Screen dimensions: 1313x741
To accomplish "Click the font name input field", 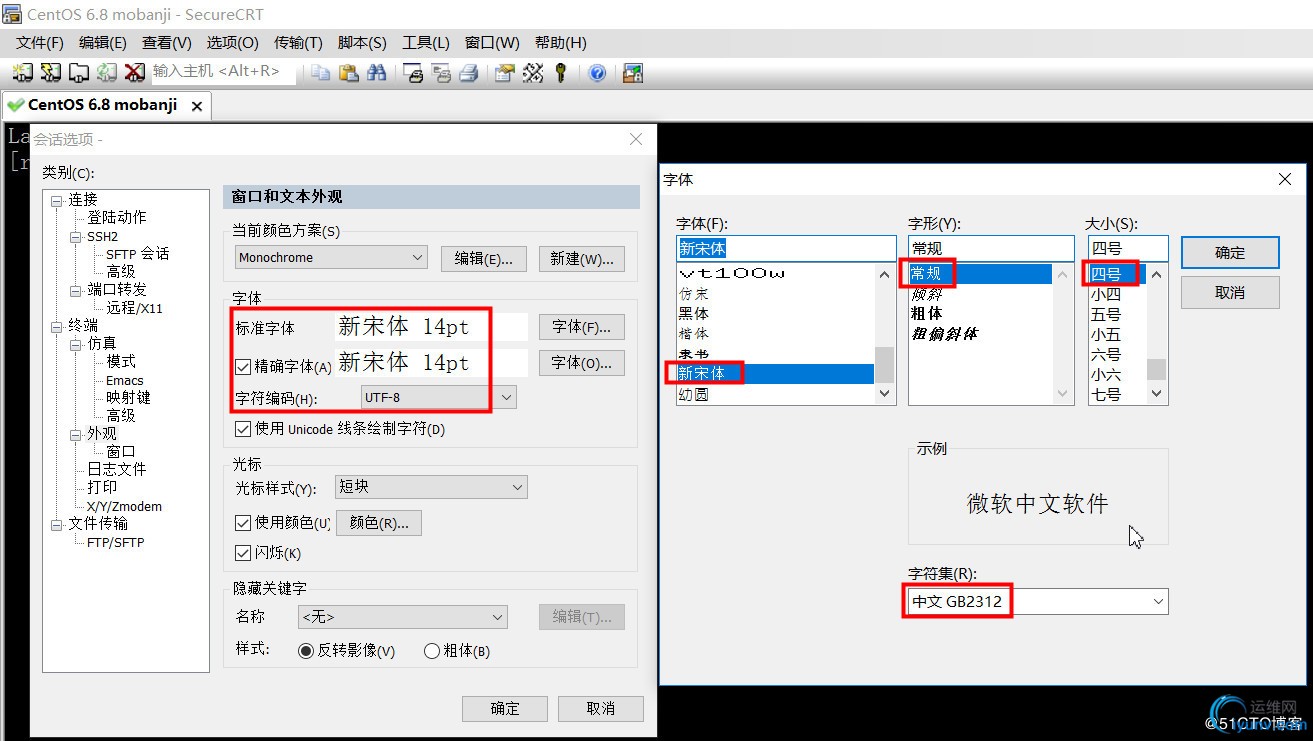I will tap(786, 248).
